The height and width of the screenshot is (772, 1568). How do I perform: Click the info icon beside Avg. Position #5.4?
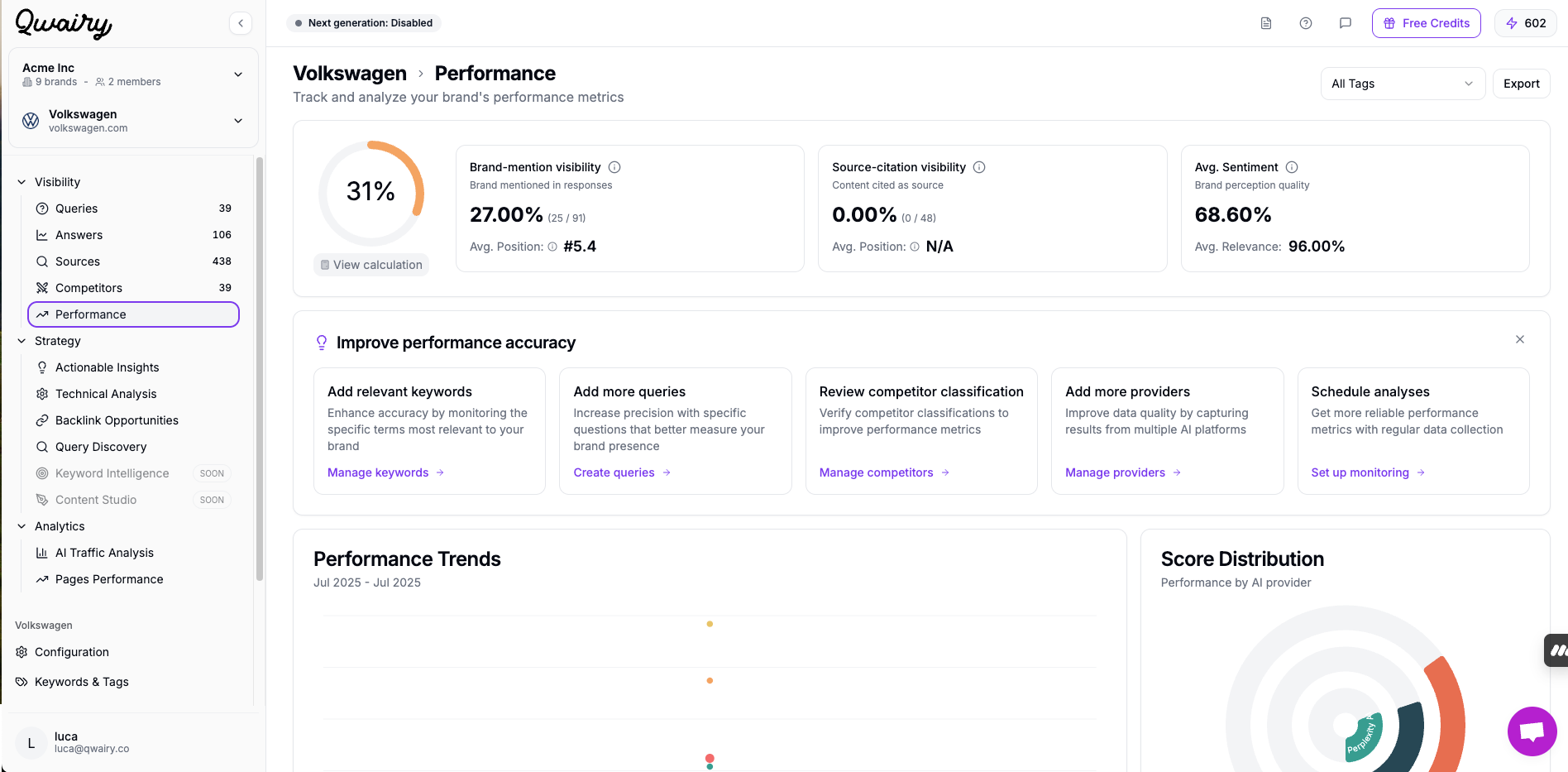[x=552, y=247]
